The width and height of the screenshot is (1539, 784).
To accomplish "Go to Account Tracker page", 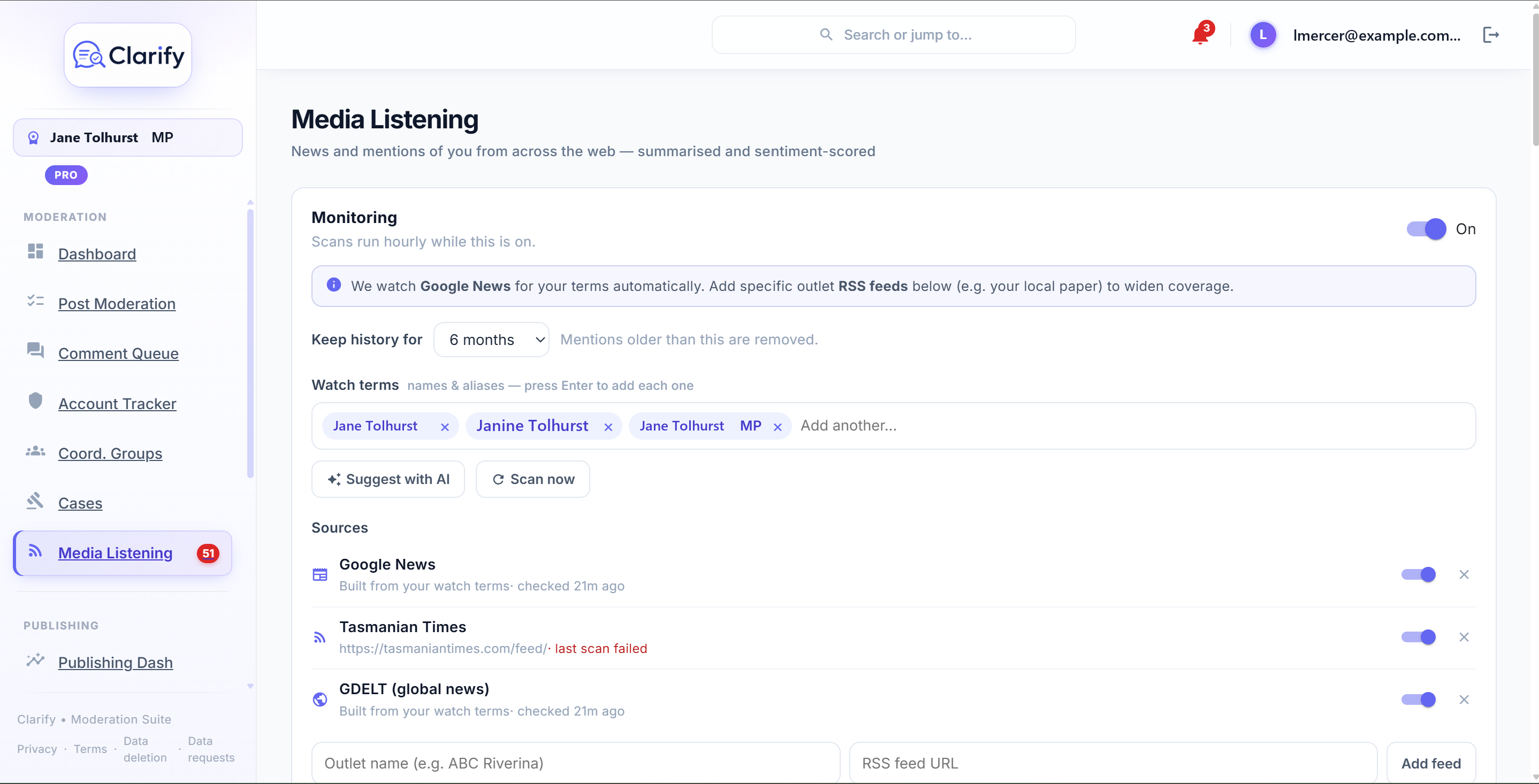I will [x=117, y=404].
